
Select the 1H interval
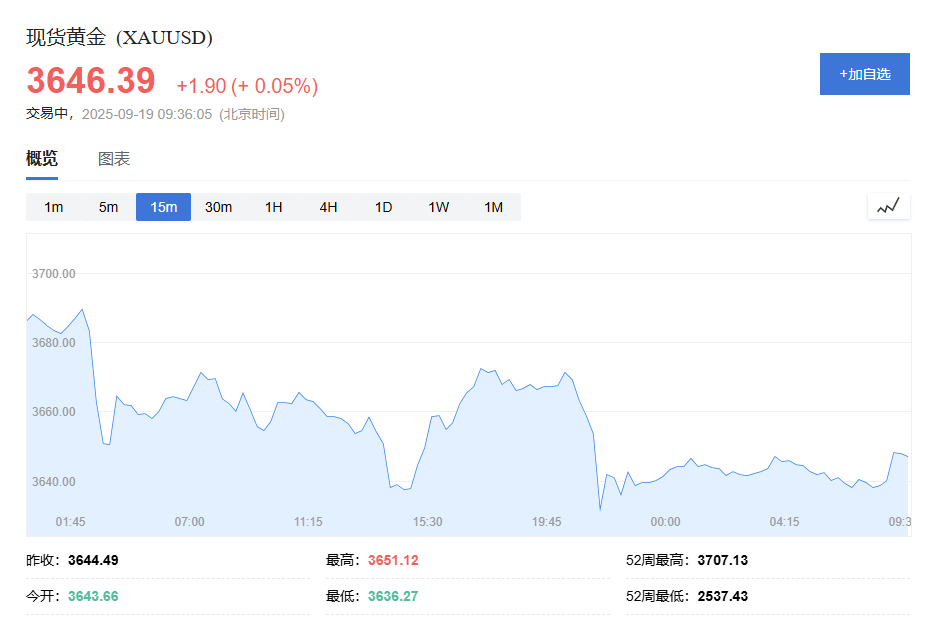[273, 206]
